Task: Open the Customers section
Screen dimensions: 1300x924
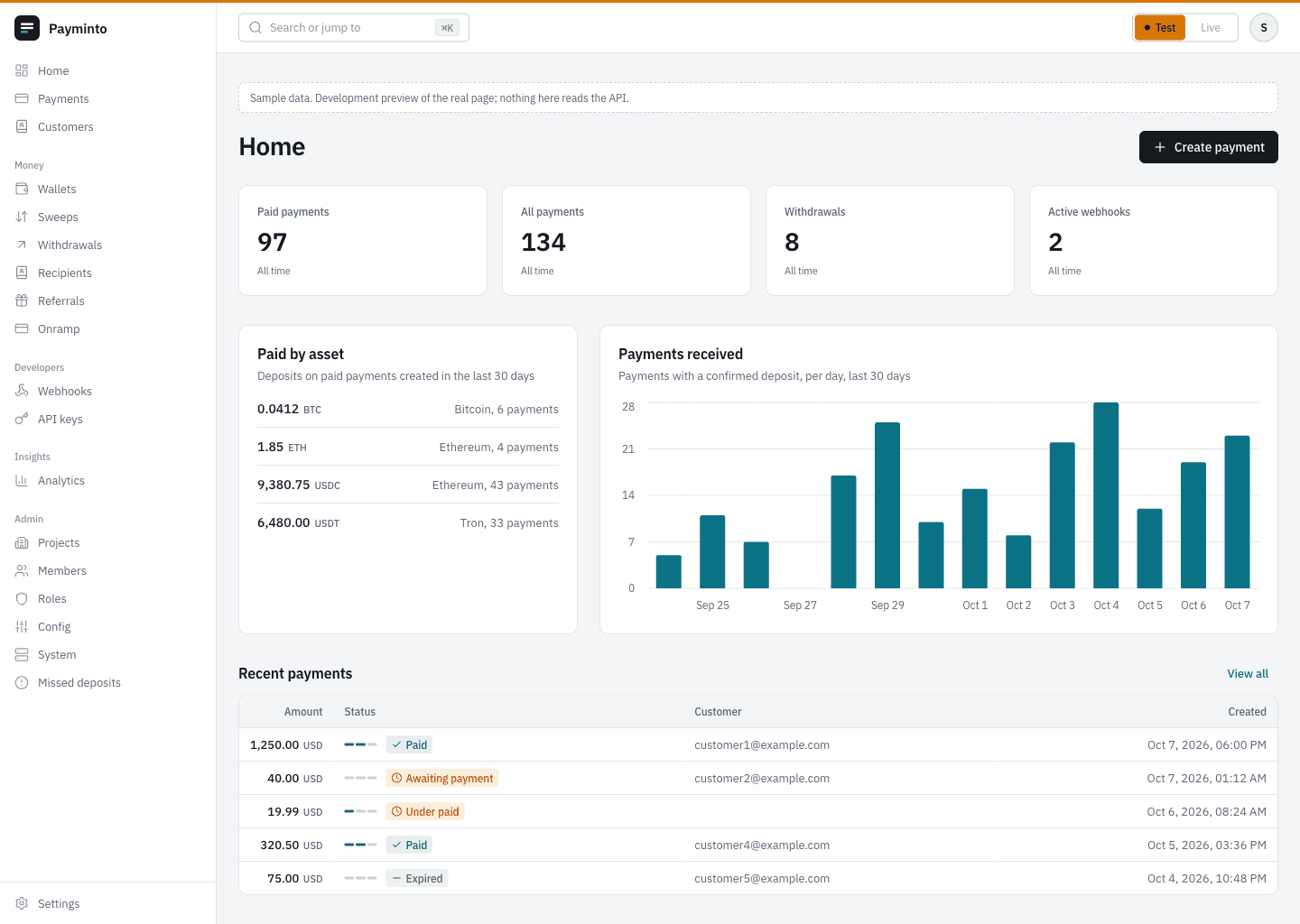Action: pyautogui.click(x=108, y=126)
